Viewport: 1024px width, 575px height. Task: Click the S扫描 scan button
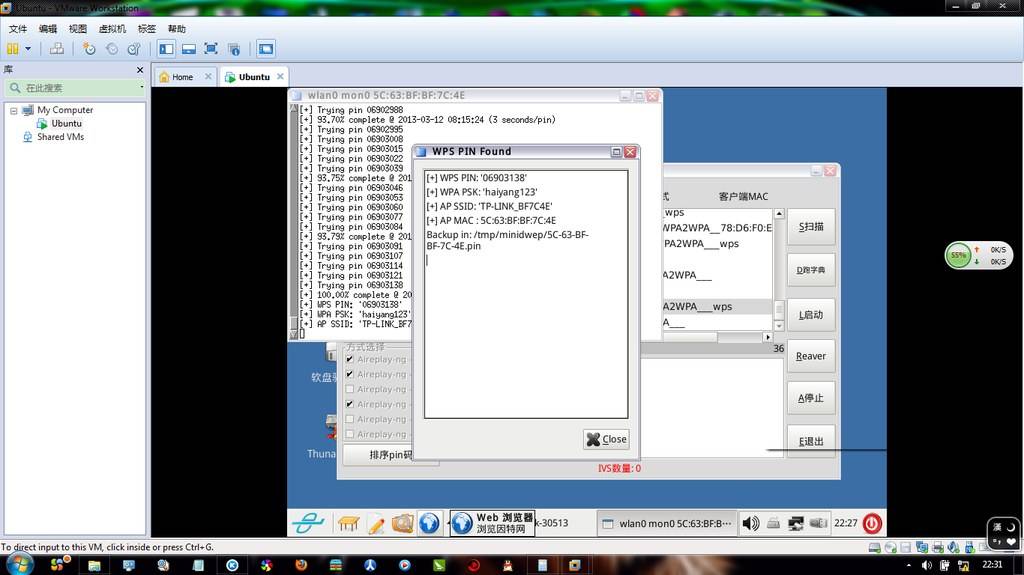tap(811, 227)
